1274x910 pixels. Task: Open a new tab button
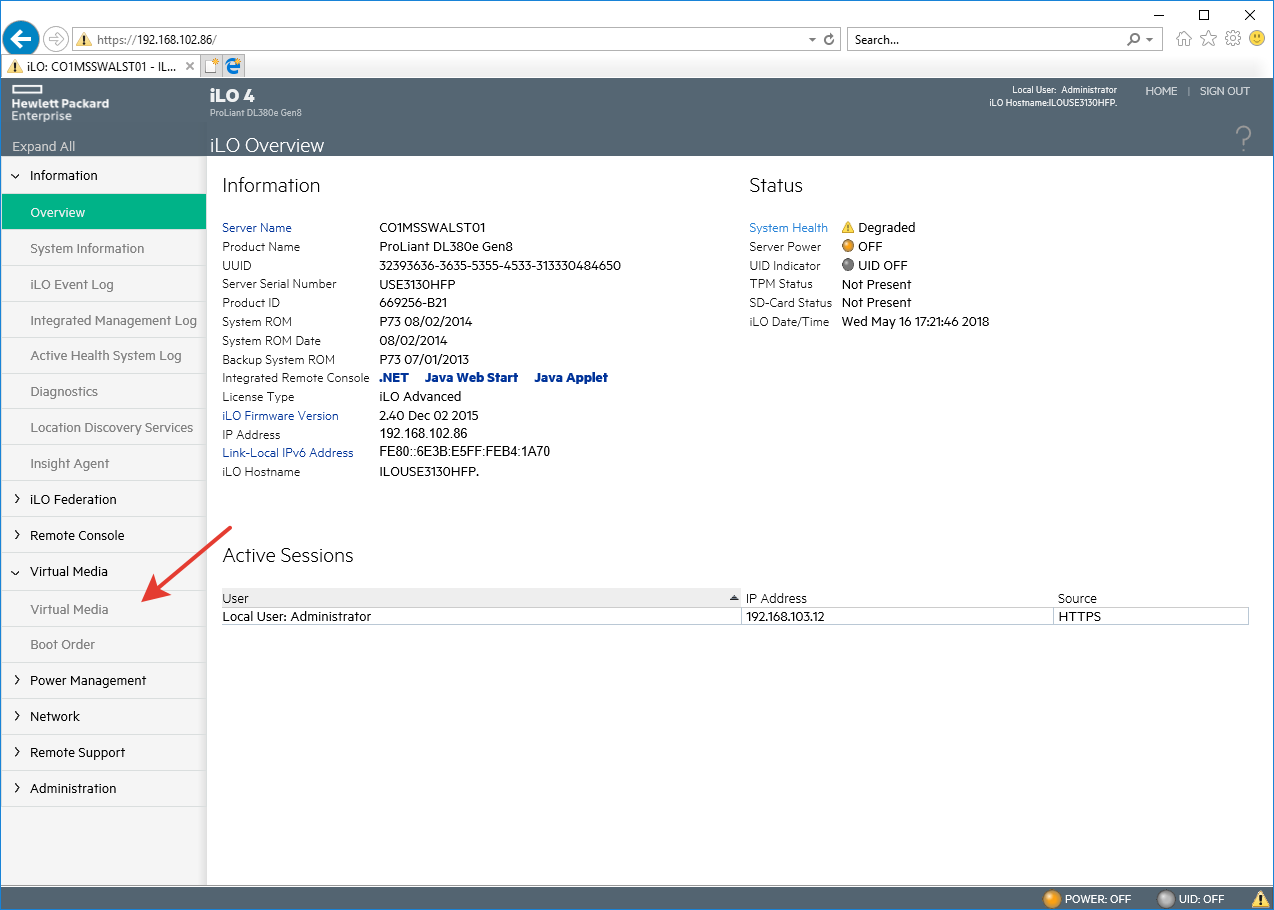211,66
